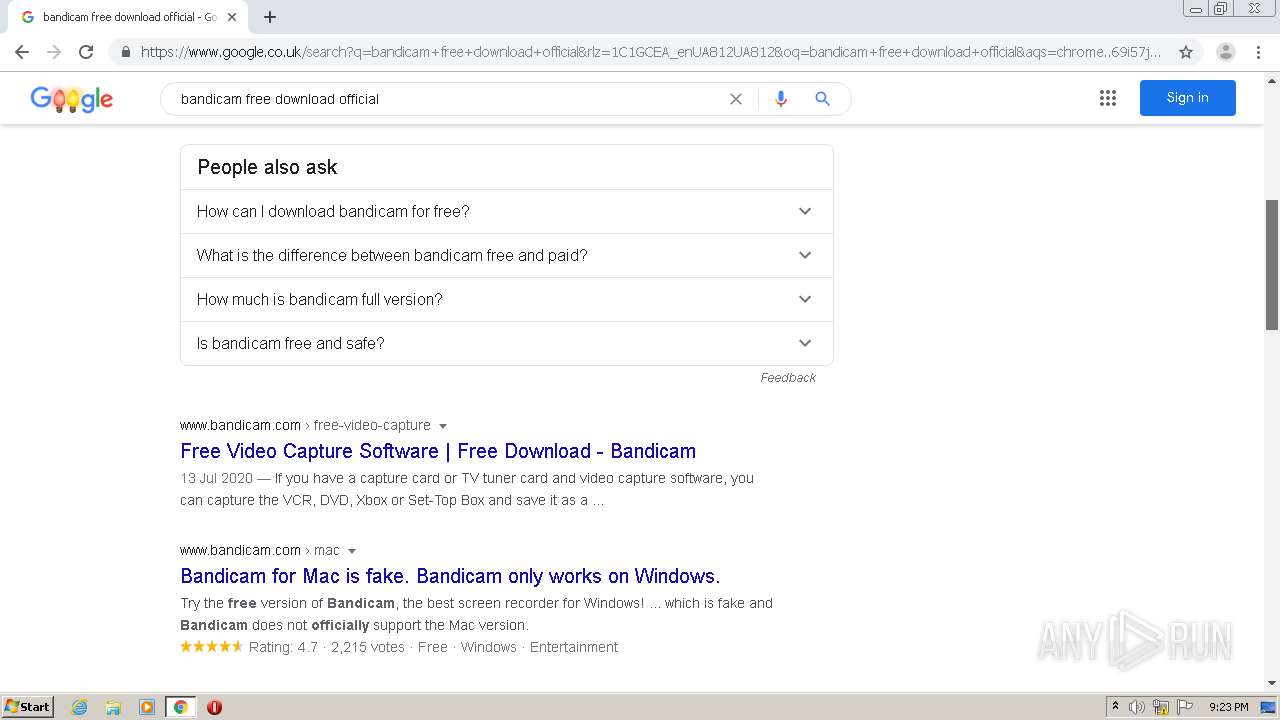1280x720 pixels.
Task: Click the Chrome taskbar icon
Action: pos(180,707)
